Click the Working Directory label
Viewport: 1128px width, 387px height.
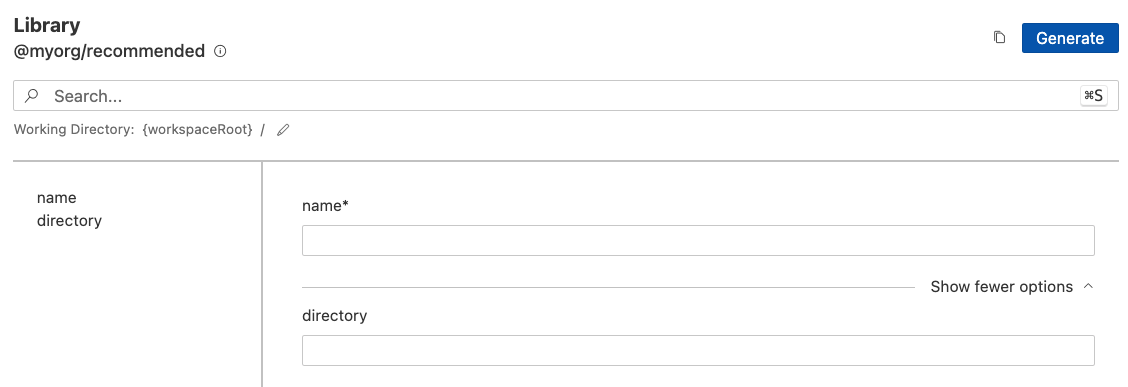[x=74, y=130]
